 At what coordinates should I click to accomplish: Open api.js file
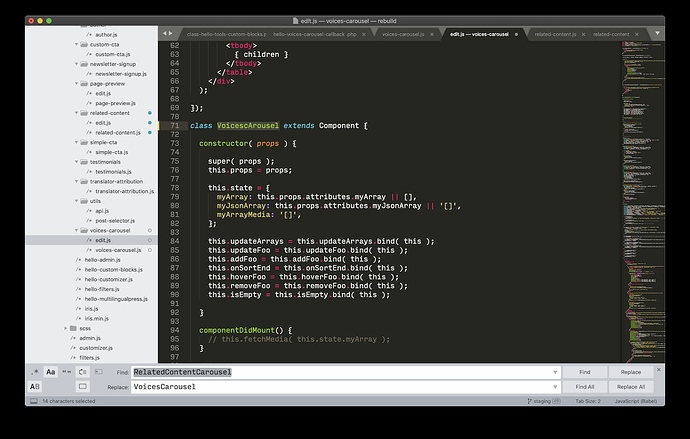pyautogui.click(x=102, y=211)
